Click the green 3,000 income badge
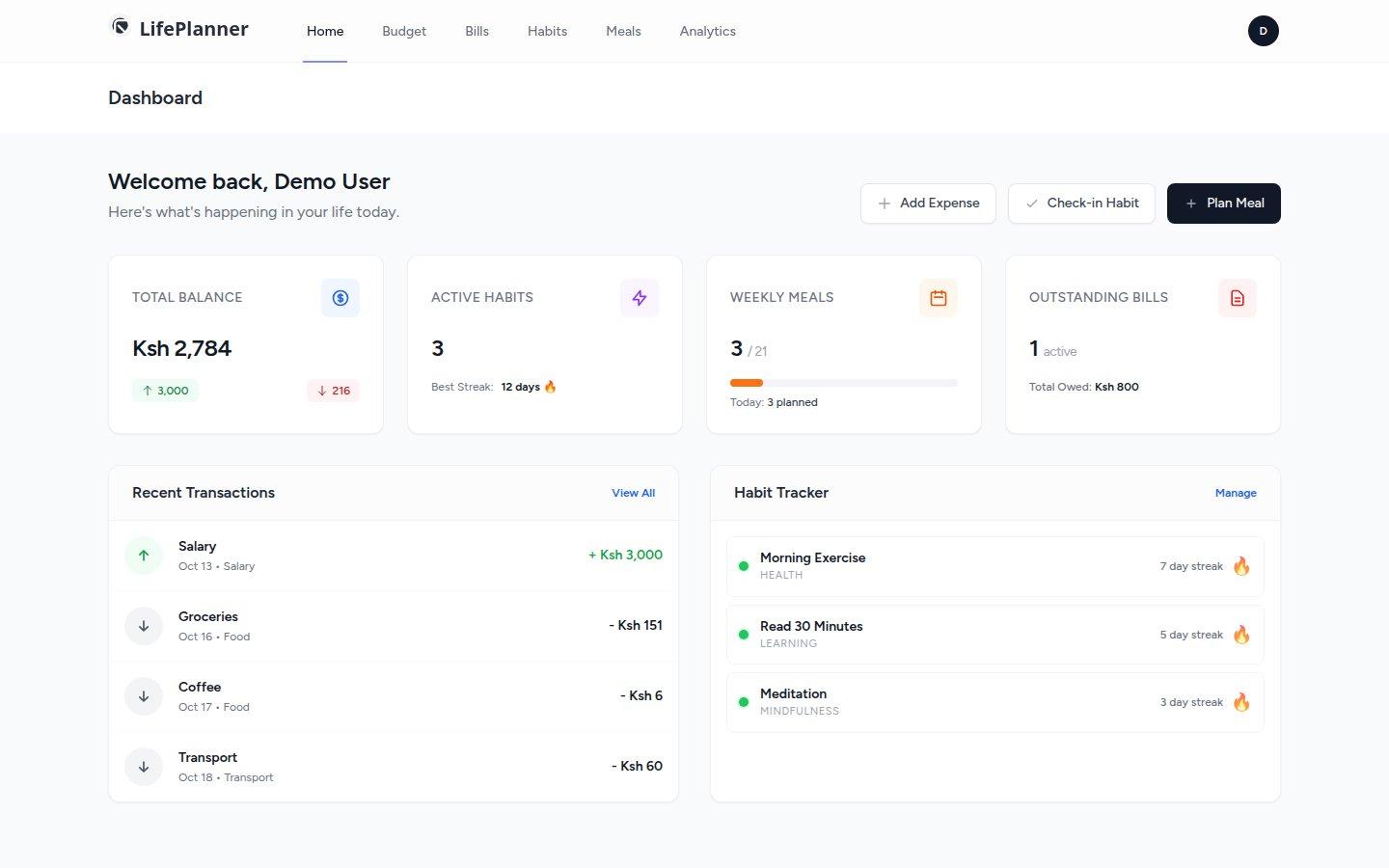Screen dimensions: 1389x868 (165, 391)
